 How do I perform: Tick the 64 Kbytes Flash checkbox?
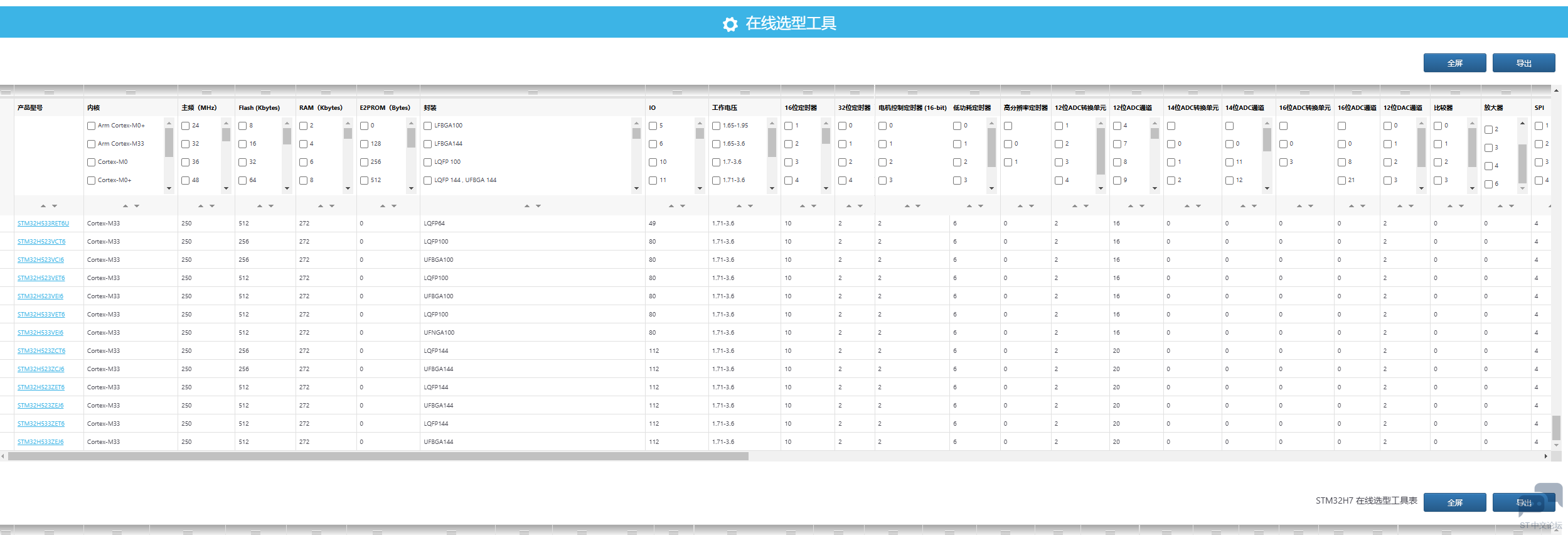click(243, 180)
